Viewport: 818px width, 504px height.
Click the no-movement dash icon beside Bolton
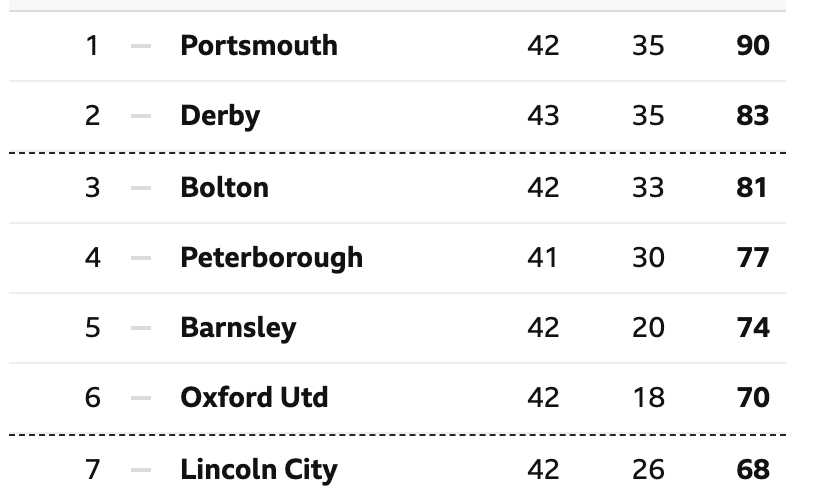[x=141, y=188]
